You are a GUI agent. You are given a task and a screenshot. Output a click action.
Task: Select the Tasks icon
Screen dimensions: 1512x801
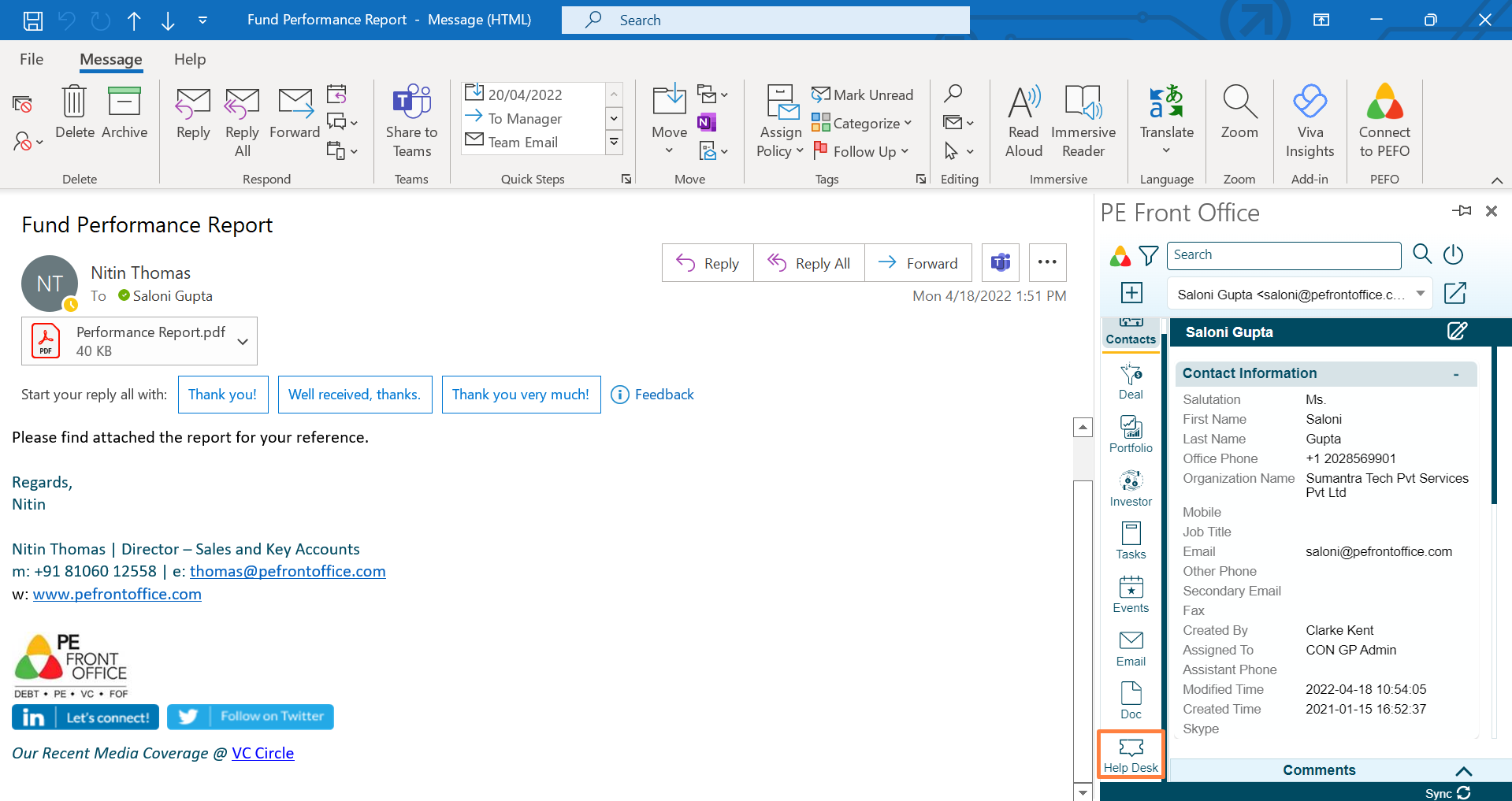1130,540
